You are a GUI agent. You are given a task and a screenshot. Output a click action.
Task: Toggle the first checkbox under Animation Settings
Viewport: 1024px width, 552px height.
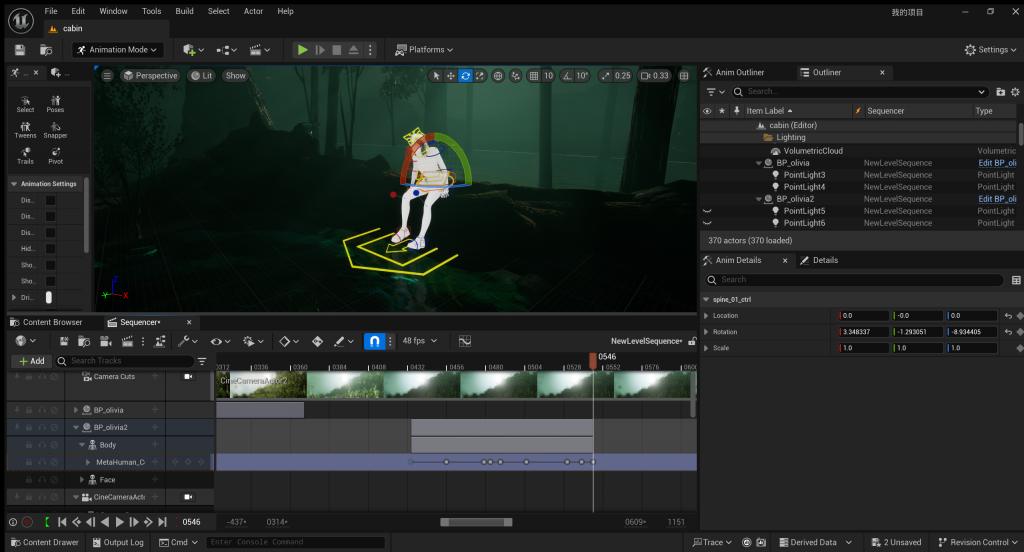click(x=50, y=200)
